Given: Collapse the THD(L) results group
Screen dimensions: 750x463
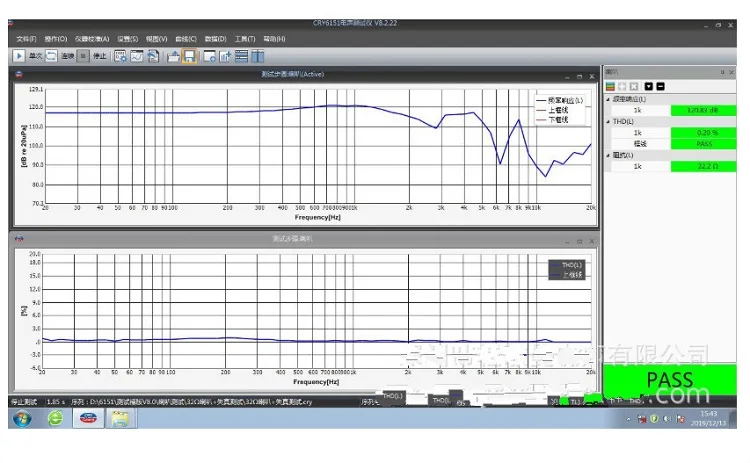Looking at the screenshot, I should point(608,121).
